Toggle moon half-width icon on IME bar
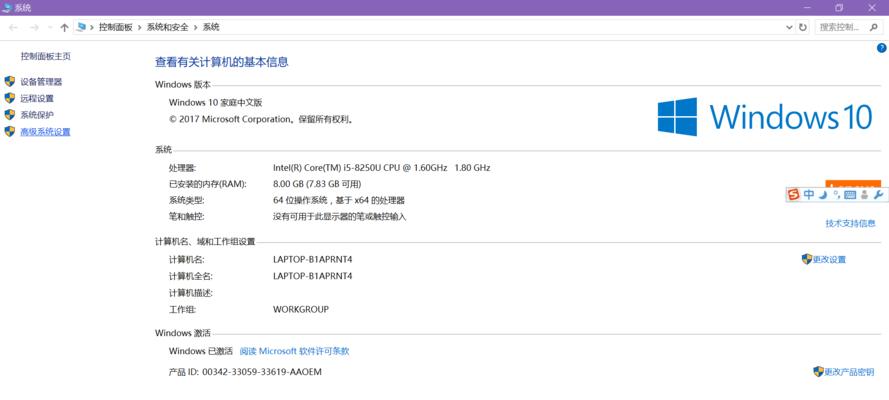 [x=823, y=195]
